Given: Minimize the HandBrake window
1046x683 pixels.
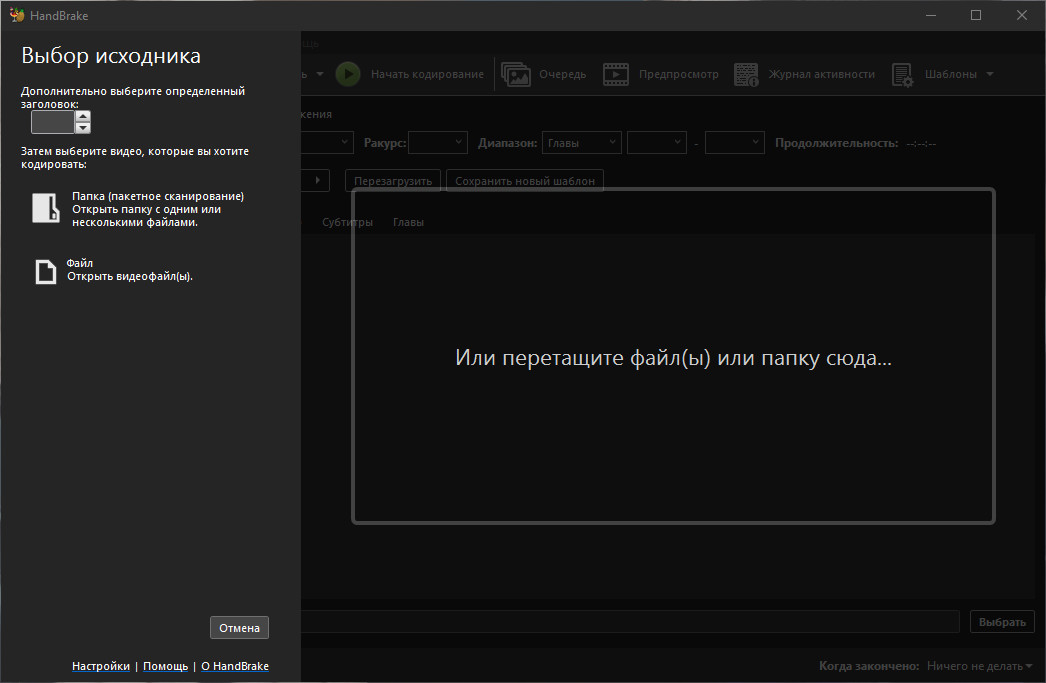Looking at the screenshot, I should 931,15.
